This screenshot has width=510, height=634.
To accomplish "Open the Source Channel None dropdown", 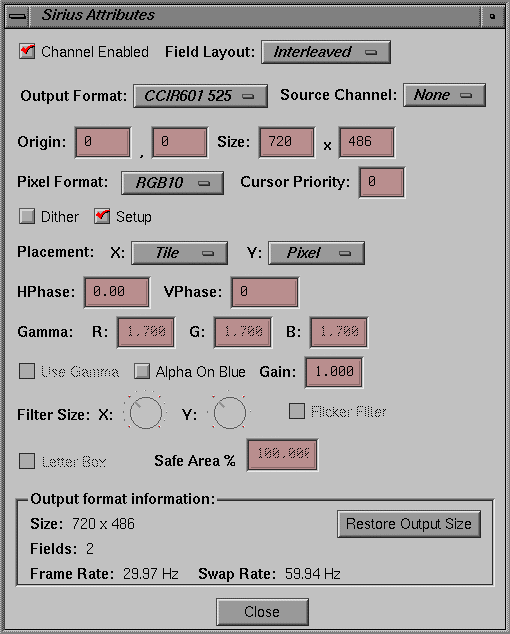I will click(444, 95).
